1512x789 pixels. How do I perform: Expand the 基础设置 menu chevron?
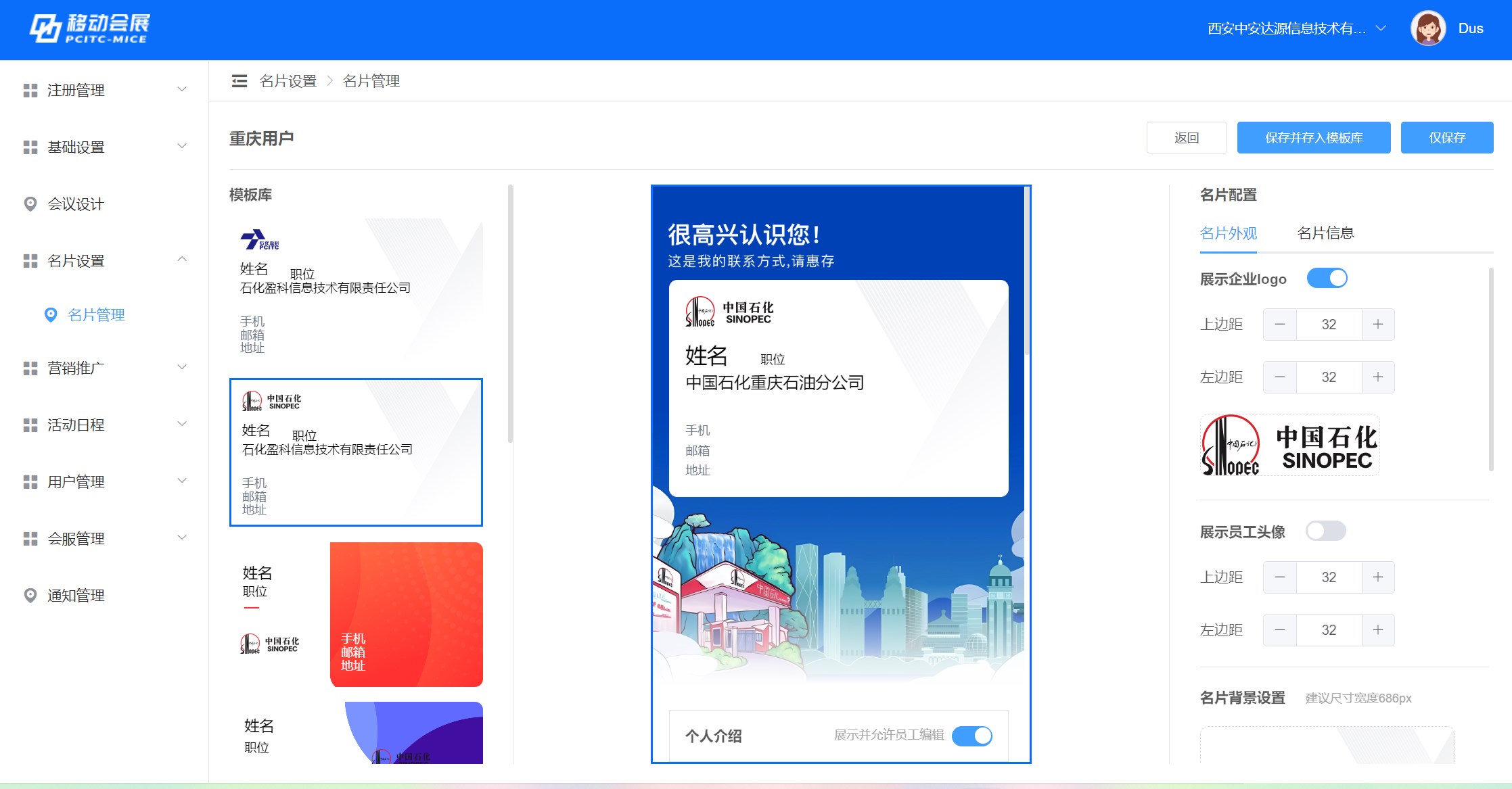pyautogui.click(x=182, y=146)
